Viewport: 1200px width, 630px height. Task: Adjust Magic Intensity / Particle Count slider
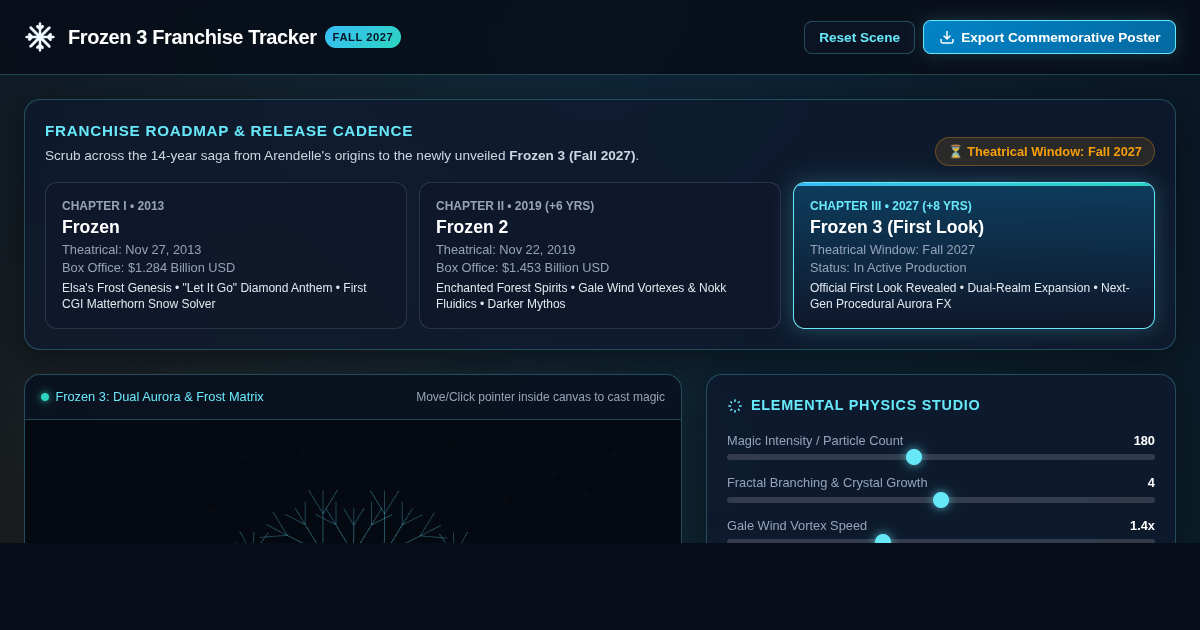(941, 457)
